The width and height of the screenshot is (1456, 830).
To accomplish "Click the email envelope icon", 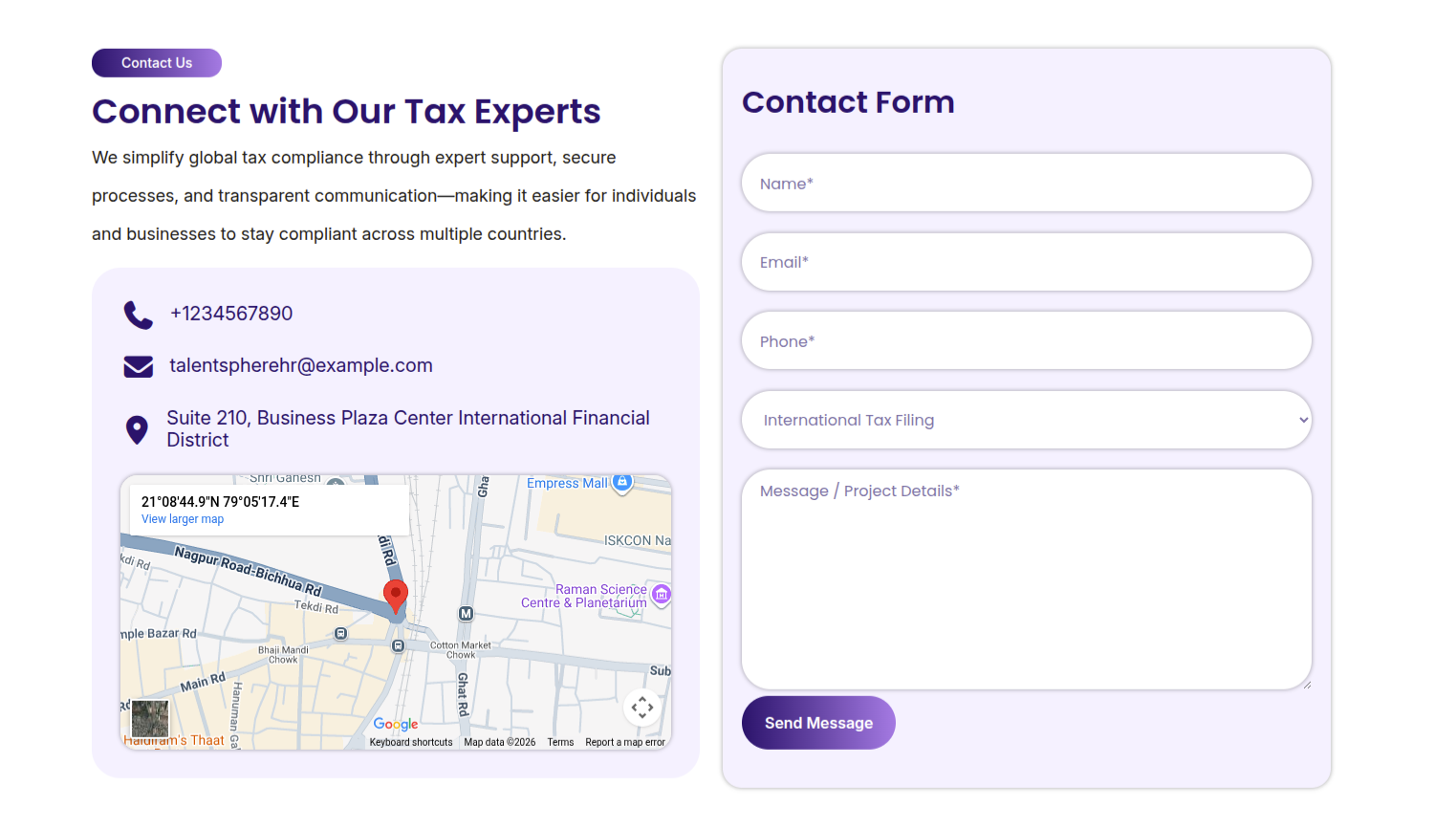I will pos(139,366).
